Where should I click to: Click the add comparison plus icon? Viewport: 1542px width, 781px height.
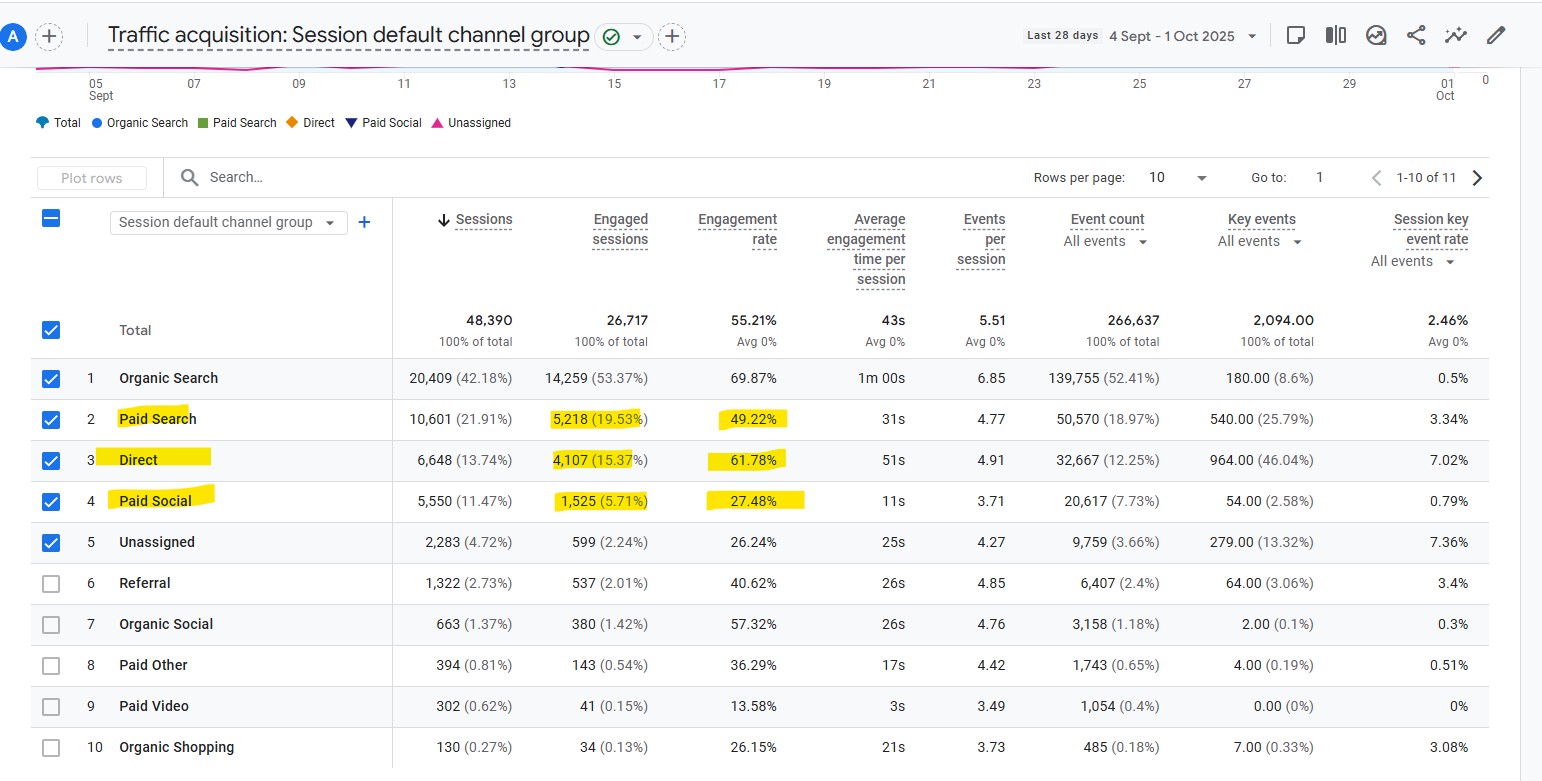(x=48, y=37)
